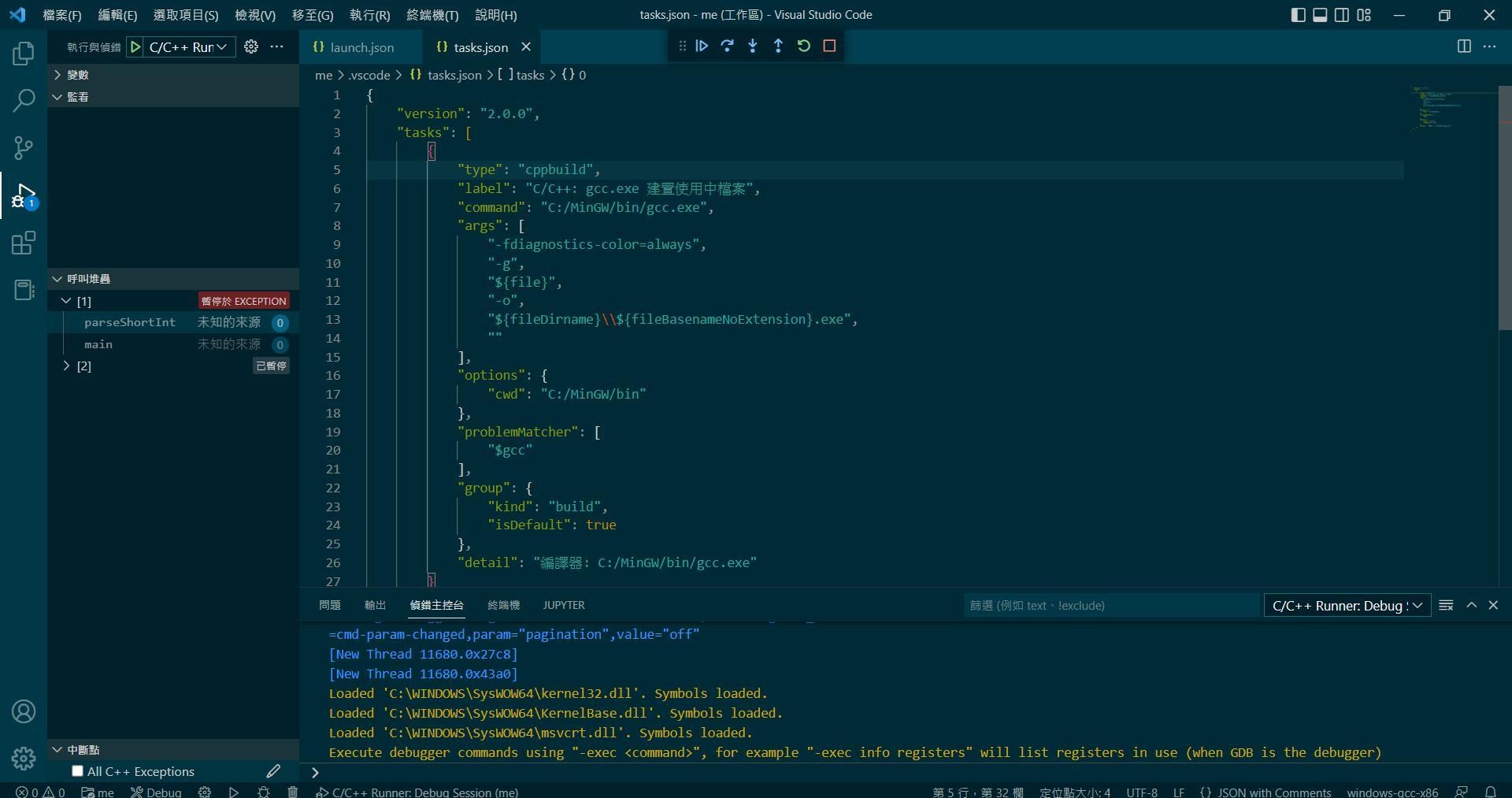Image resolution: width=1512 pixels, height=798 pixels.
Task: Switch to the launch.json tab
Action: point(361,47)
